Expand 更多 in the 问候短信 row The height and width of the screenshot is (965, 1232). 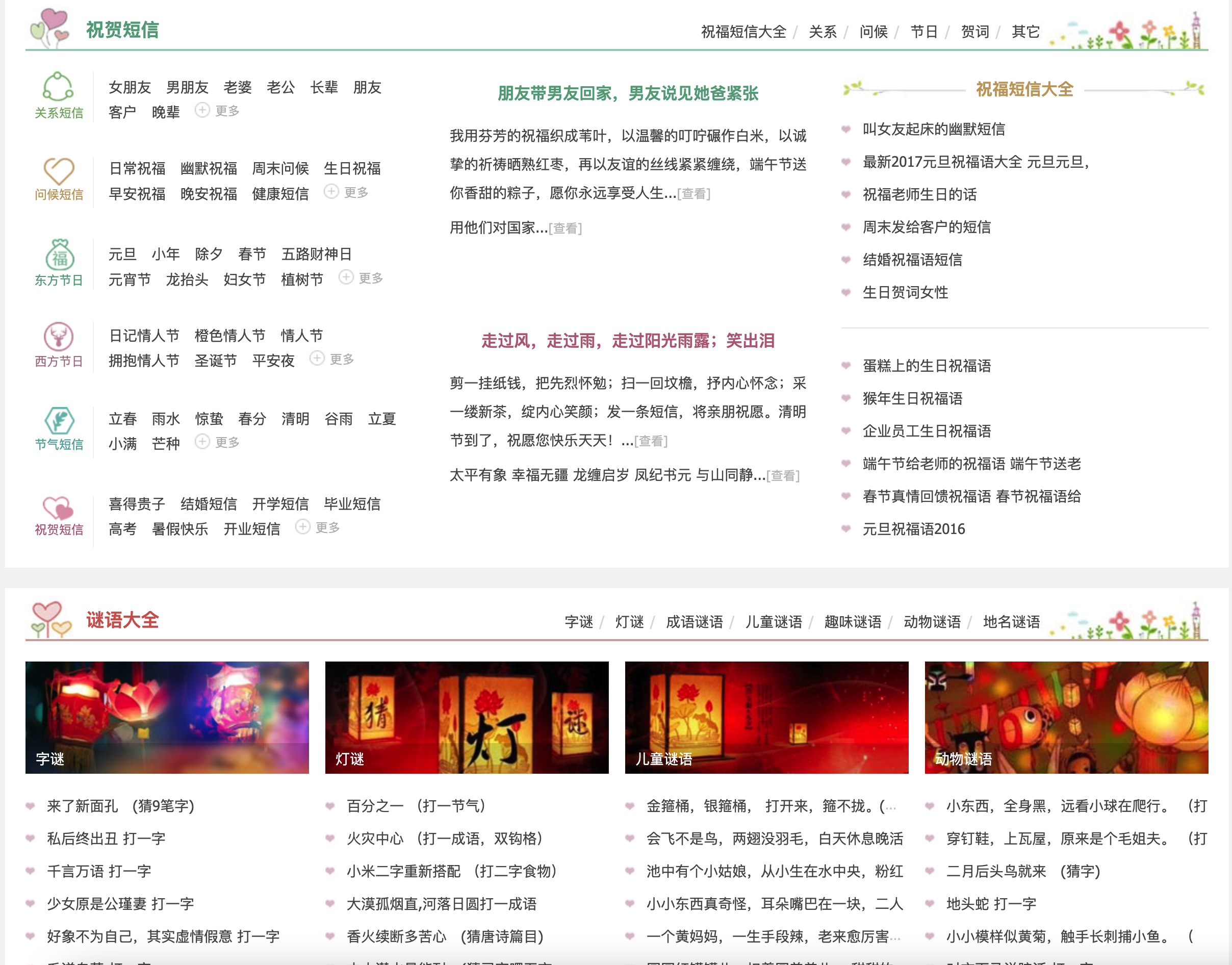click(346, 192)
